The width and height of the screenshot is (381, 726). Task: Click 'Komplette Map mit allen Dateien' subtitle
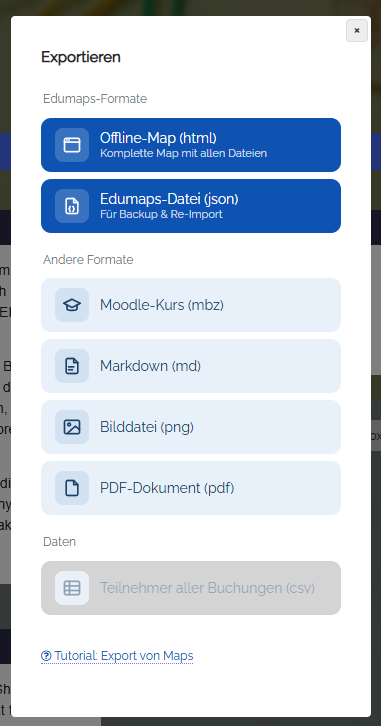(183, 153)
